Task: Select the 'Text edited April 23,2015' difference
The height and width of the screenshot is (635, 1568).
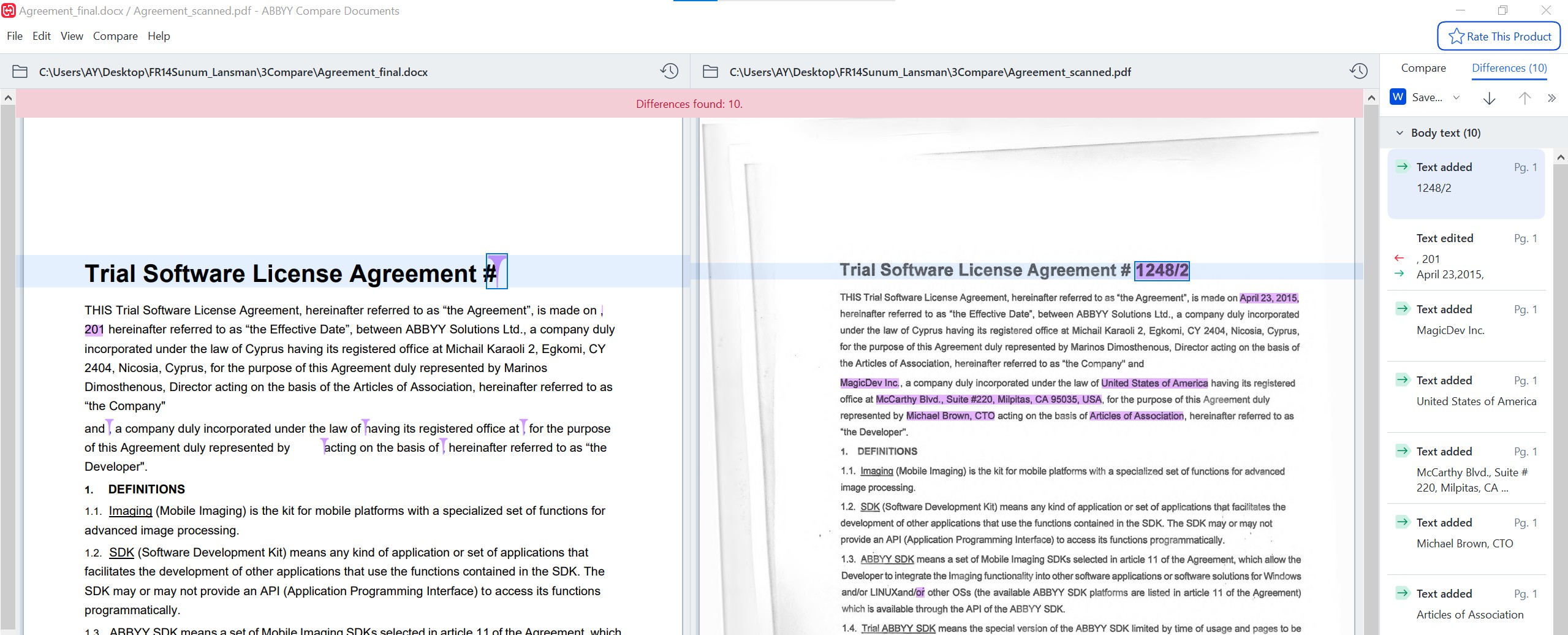Action: (x=1466, y=256)
